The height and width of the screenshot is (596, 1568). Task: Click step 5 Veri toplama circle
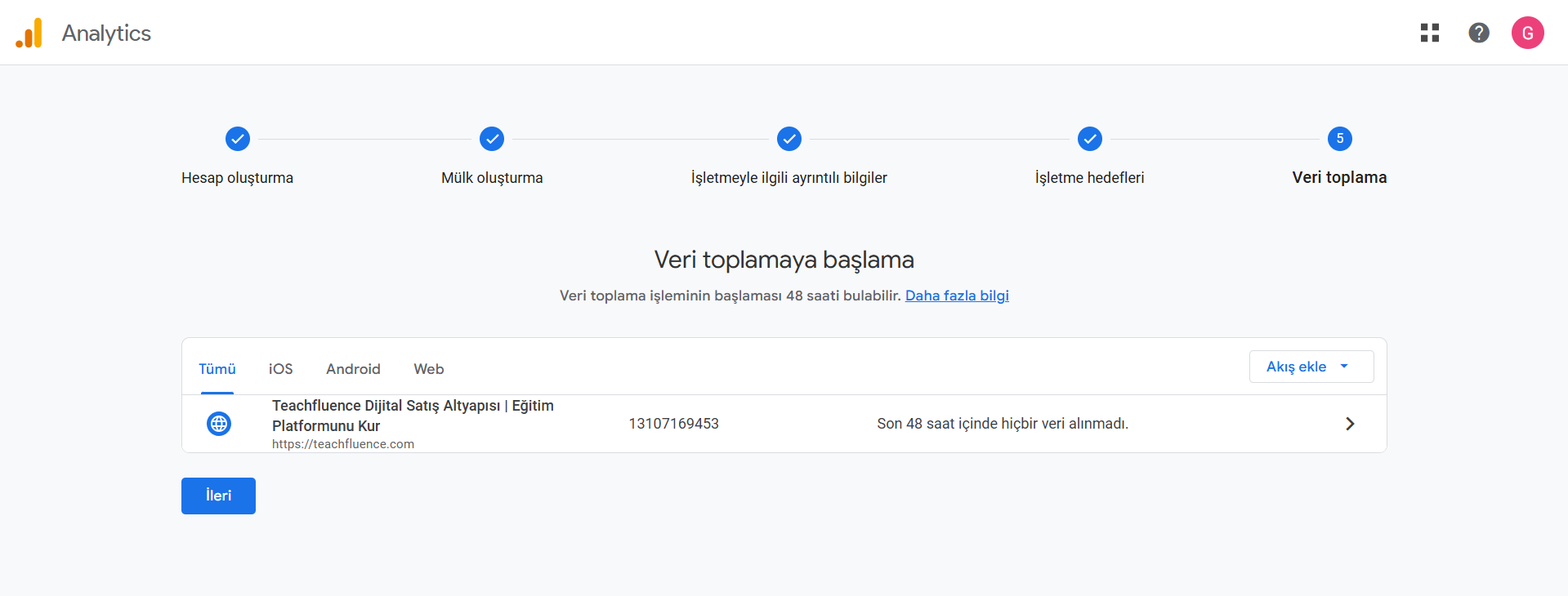click(x=1339, y=139)
